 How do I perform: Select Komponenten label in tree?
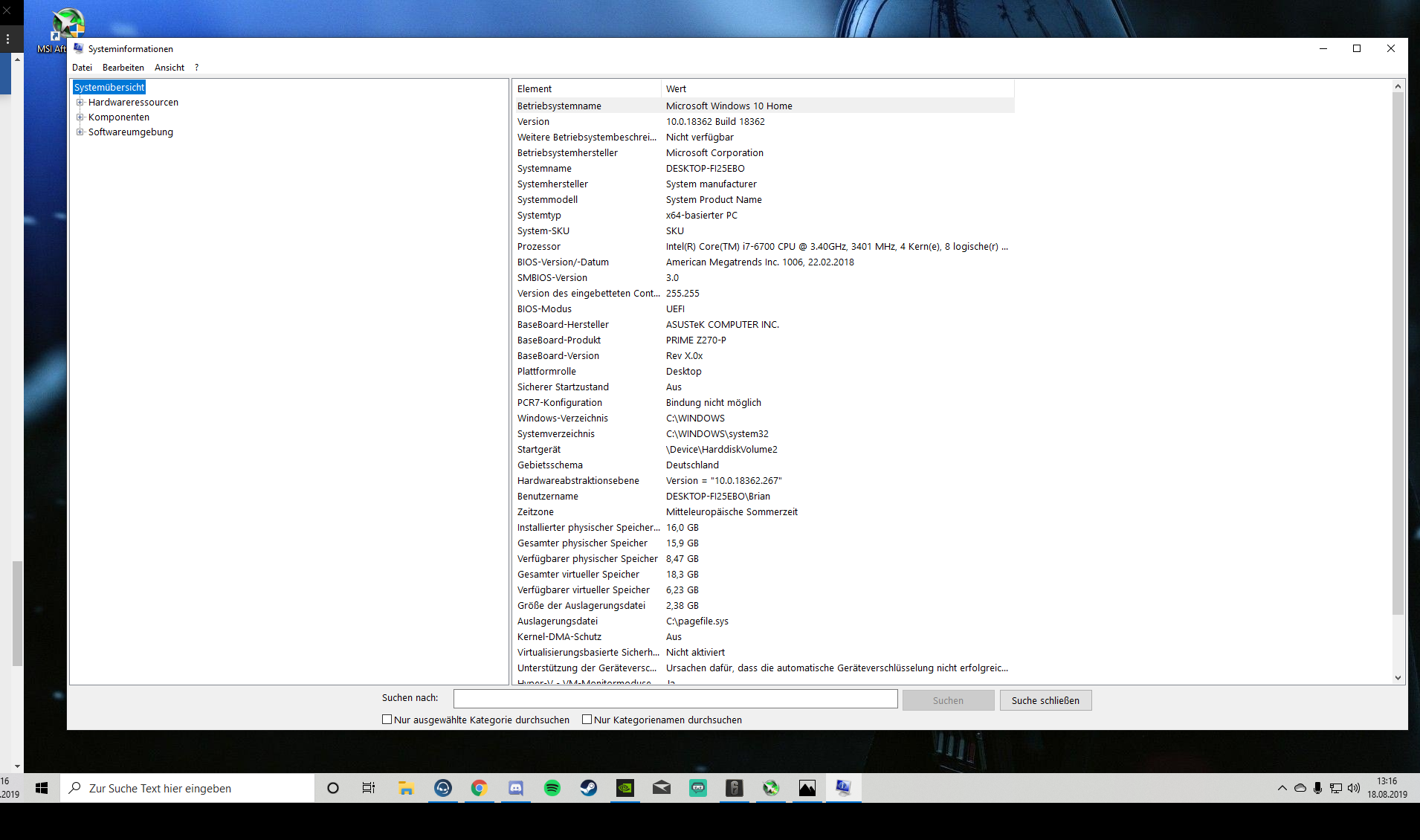[119, 117]
